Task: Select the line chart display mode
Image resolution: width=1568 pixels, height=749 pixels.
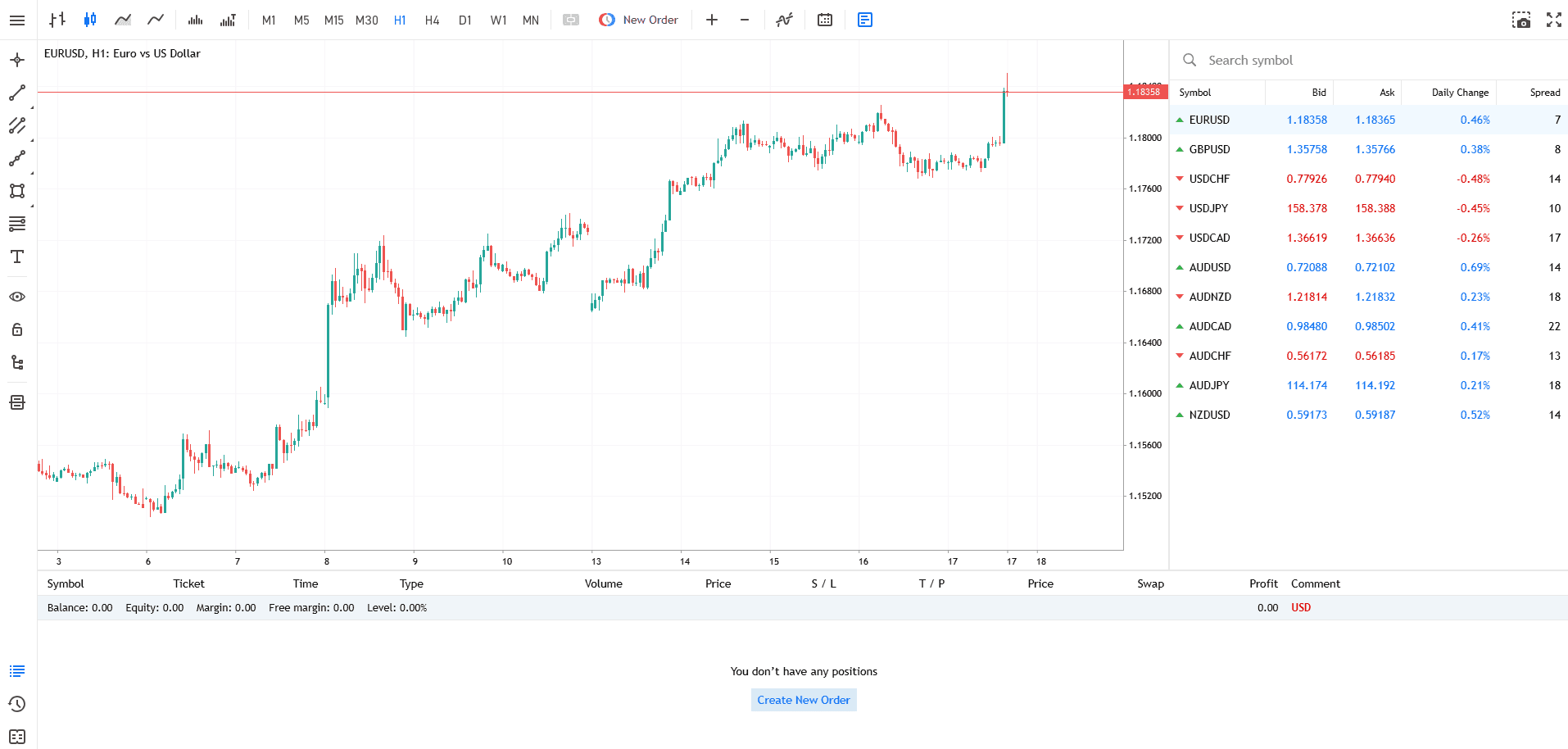Action: click(156, 20)
